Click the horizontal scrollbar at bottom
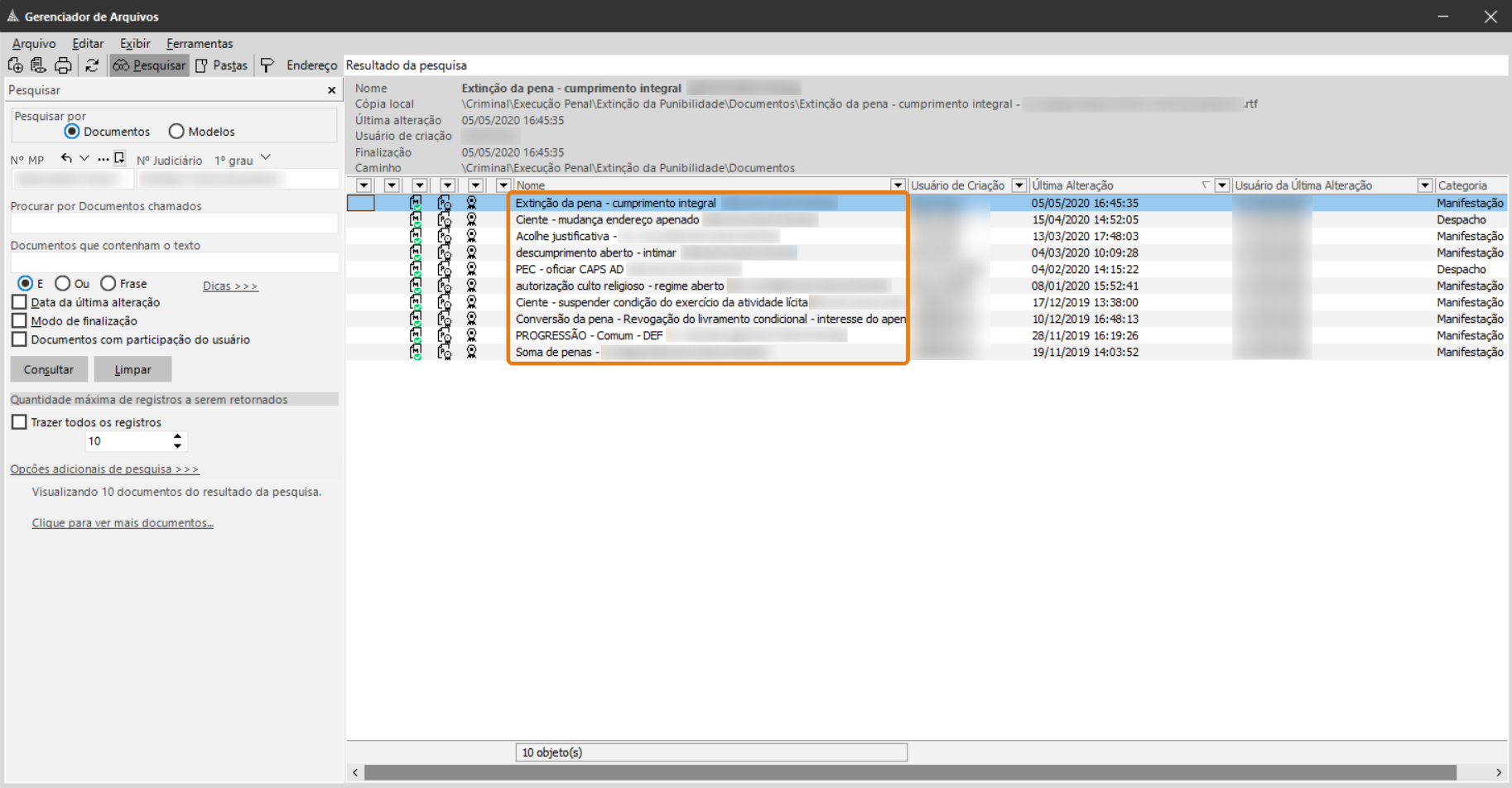This screenshot has height=788, width=1512. 910,772
